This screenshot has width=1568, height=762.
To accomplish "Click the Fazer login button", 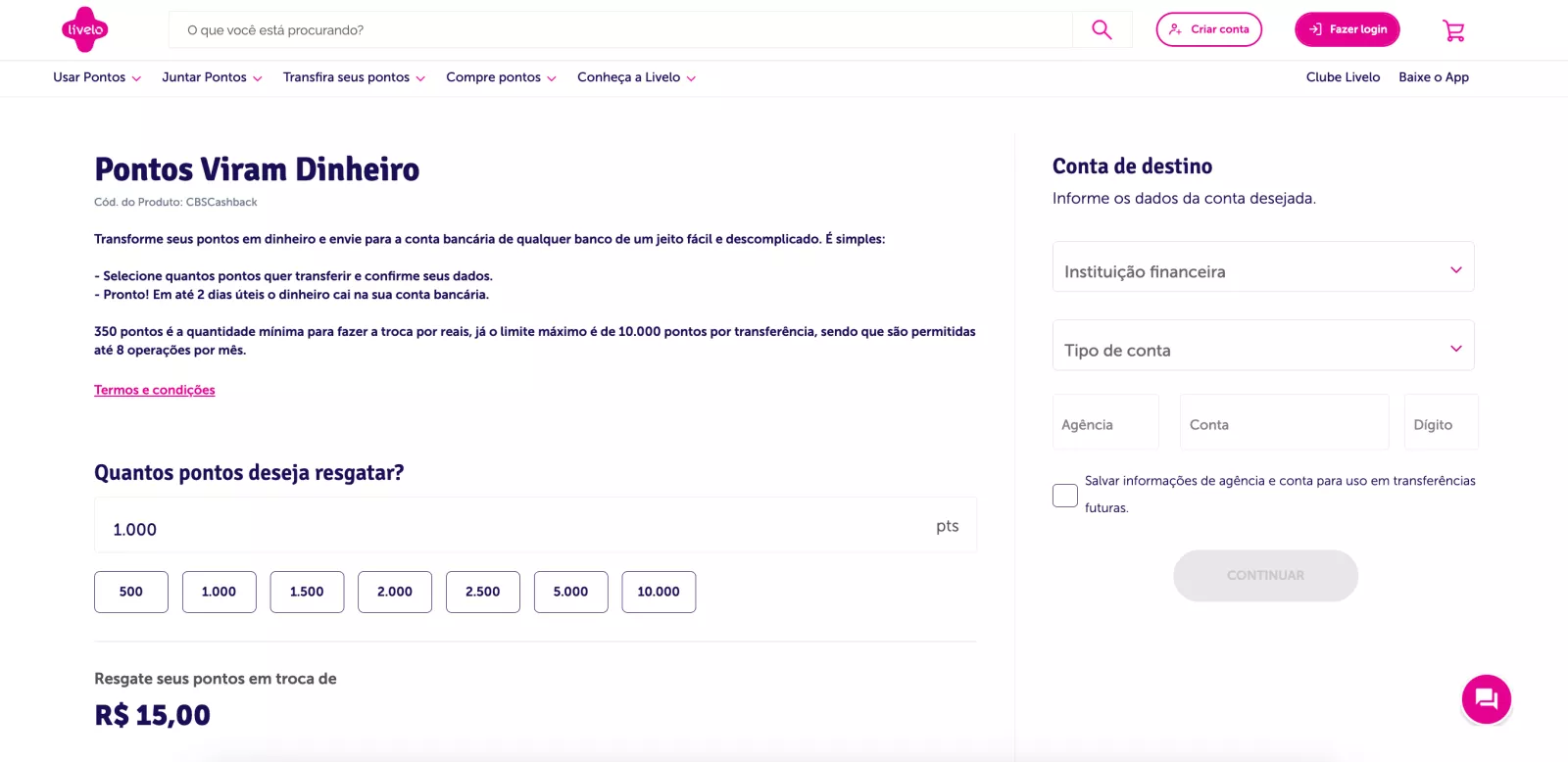I will click(1347, 29).
